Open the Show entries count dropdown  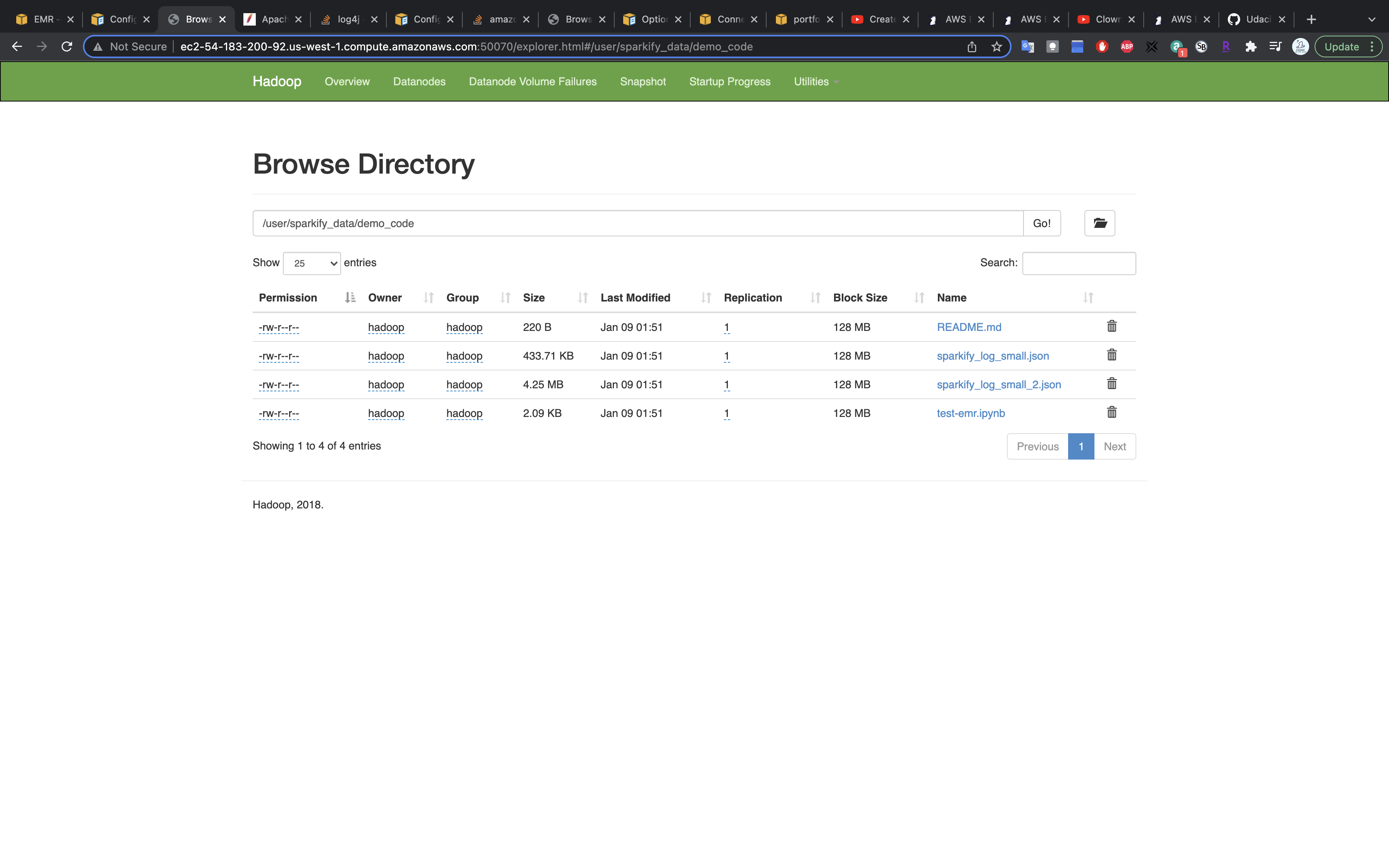312,263
